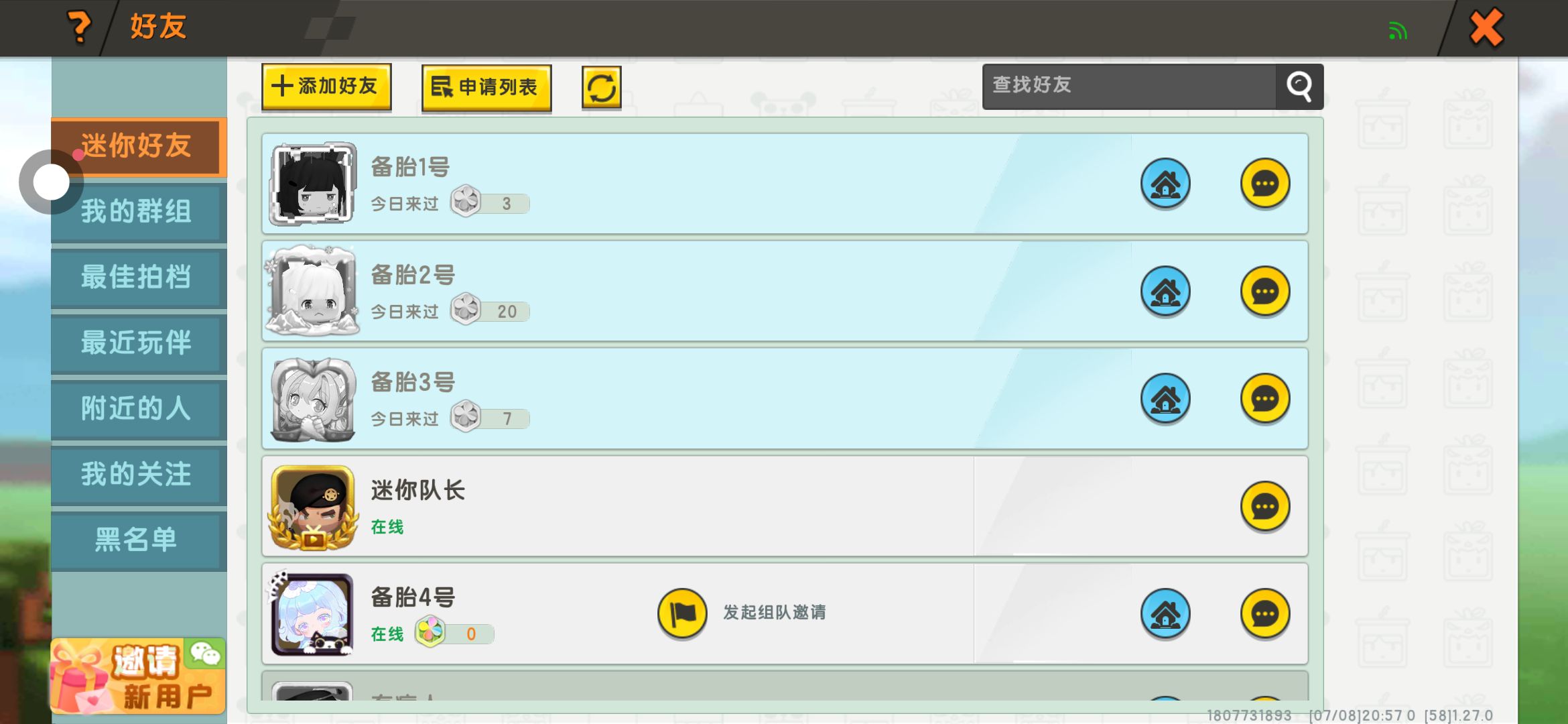This screenshot has height=724, width=1568.
Task: Visit 备胎1号's home via house icon
Action: click(x=1165, y=184)
